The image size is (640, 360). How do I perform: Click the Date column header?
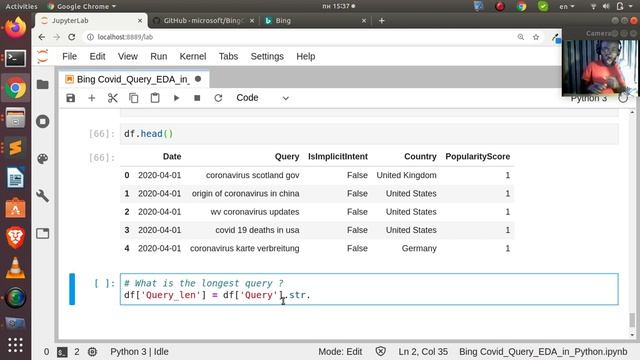[x=172, y=157]
